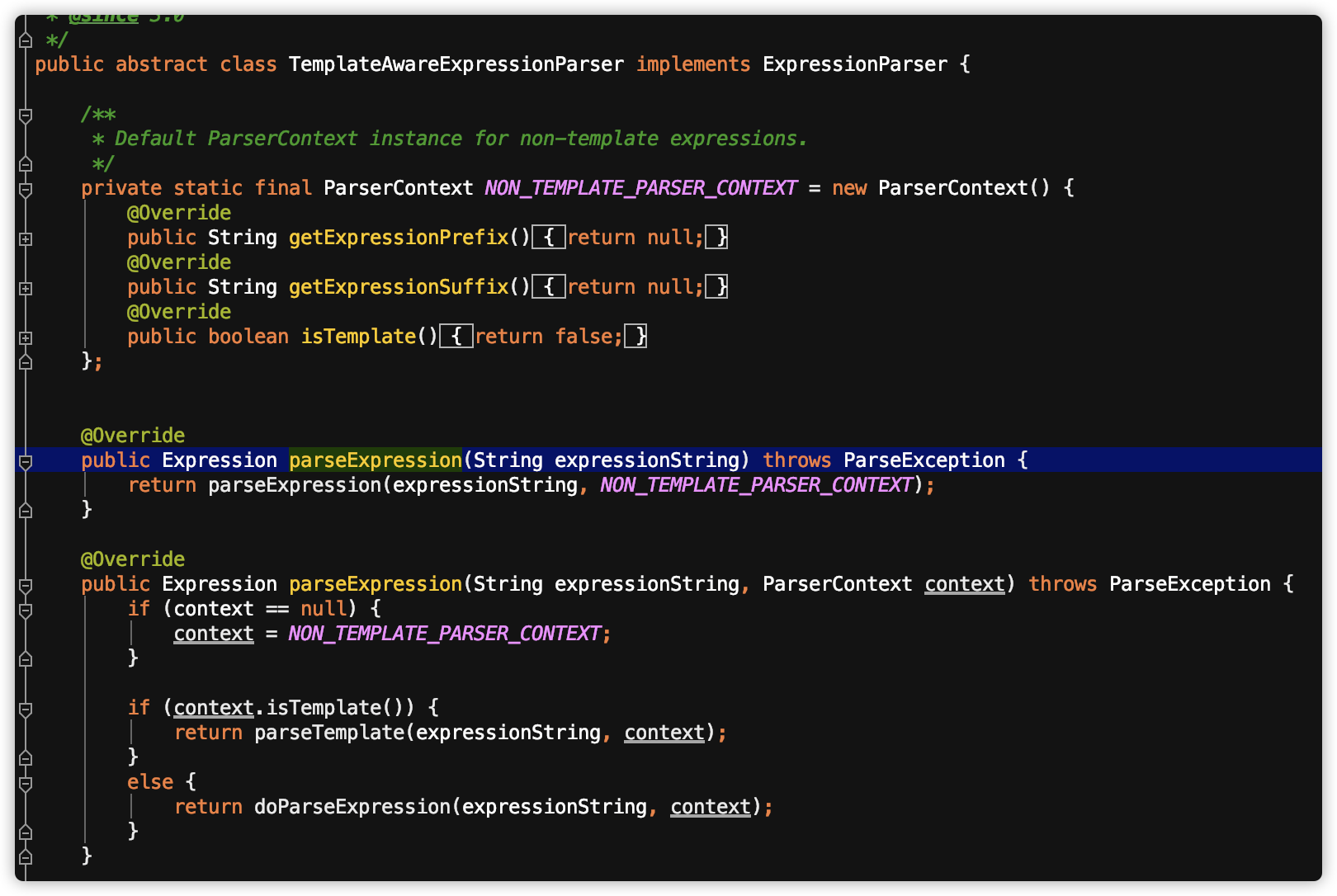
Task: Collapse the Default ParserContext javadoc at its /** marker
Action: (x=26, y=116)
